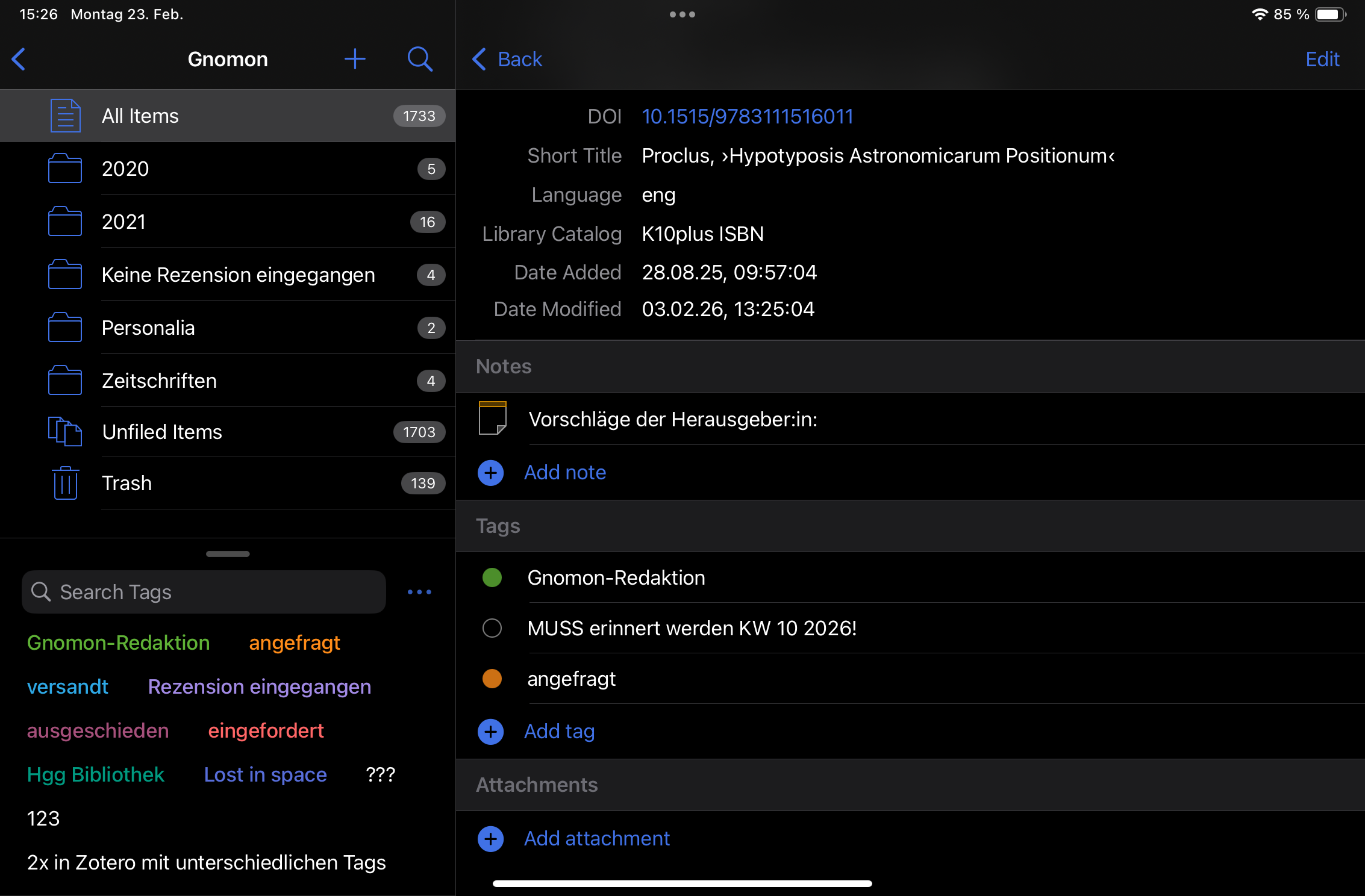The image size is (1365, 896).
Task: Select the Keine Rezension eingegangen collection
Action: pyautogui.click(x=238, y=275)
